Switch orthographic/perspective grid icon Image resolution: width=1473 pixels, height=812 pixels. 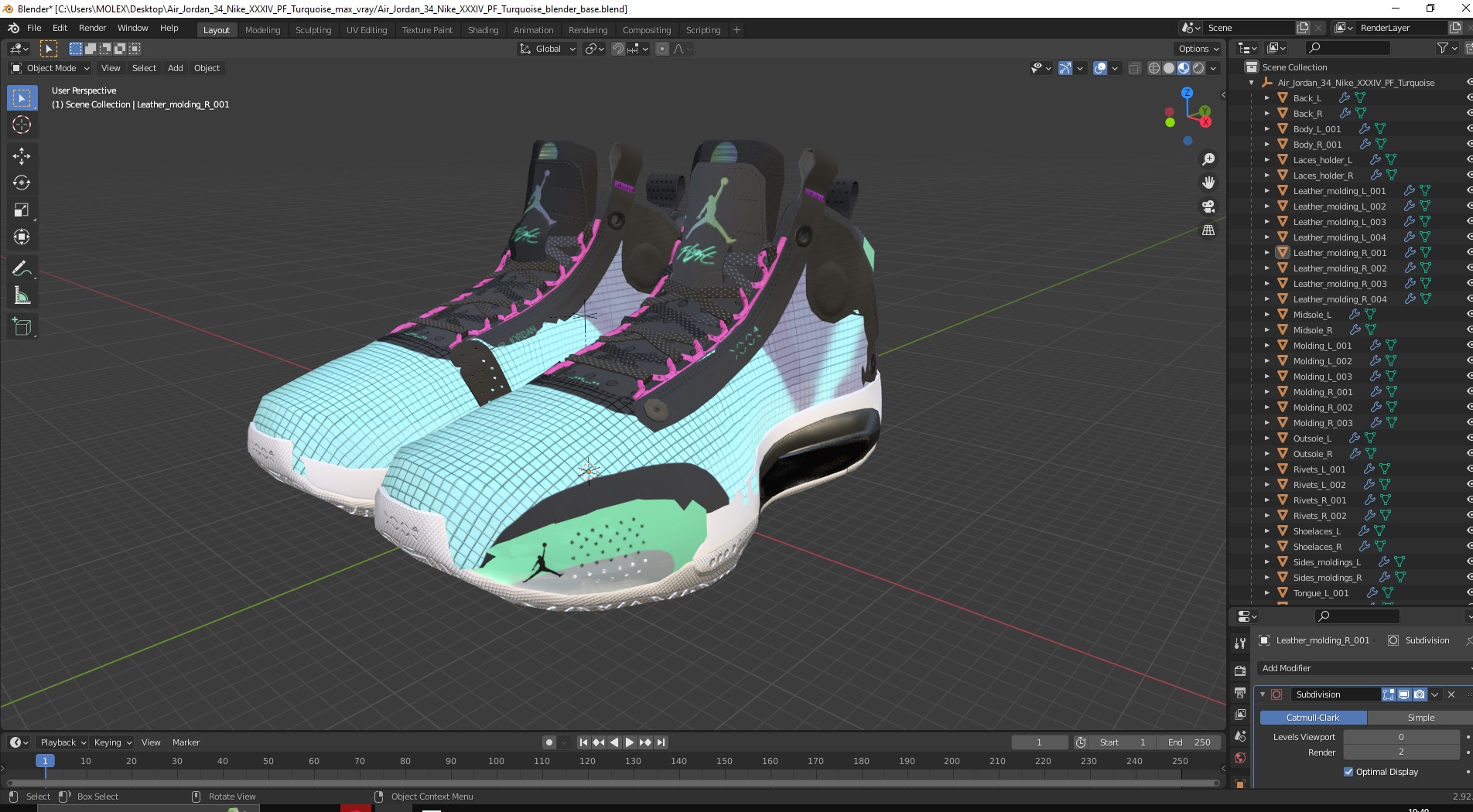click(x=1208, y=230)
